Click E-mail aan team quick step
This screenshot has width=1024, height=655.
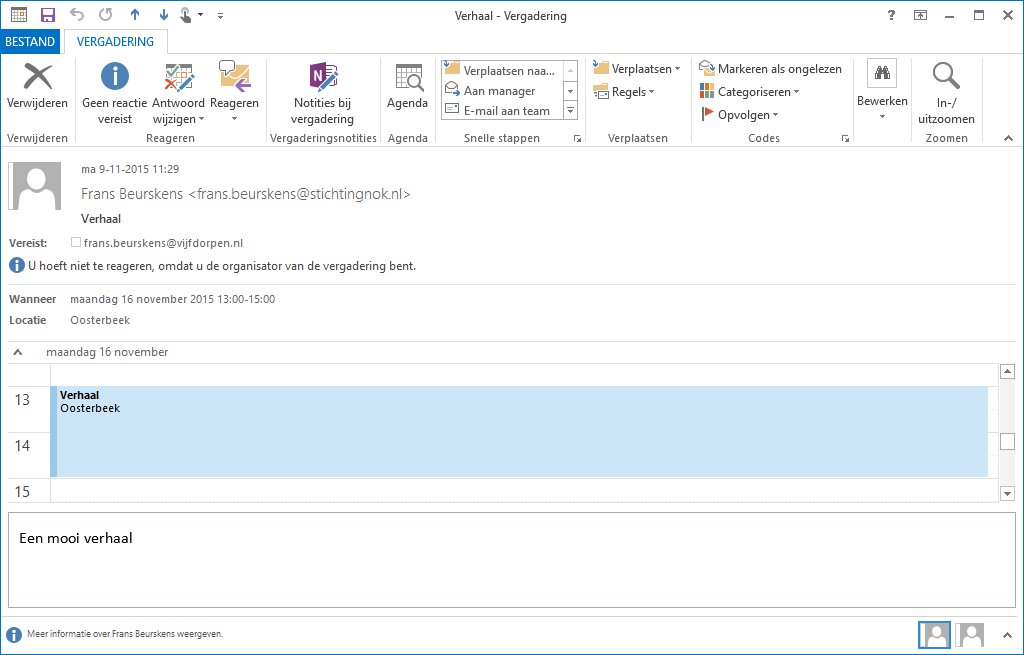pyautogui.click(x=500, y=110)
